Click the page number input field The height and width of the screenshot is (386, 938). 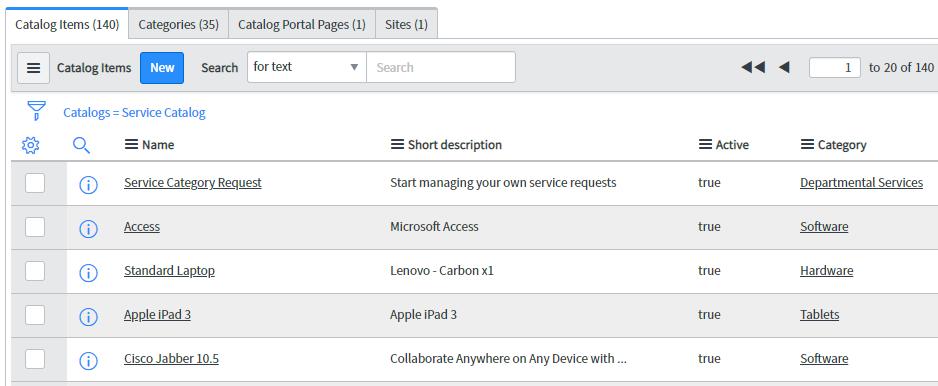835,68
